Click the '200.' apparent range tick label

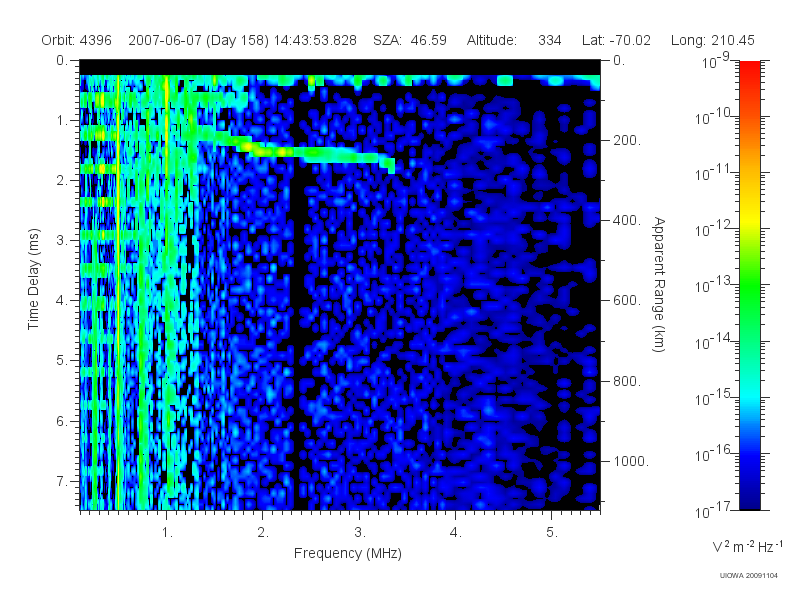(627, 140)
